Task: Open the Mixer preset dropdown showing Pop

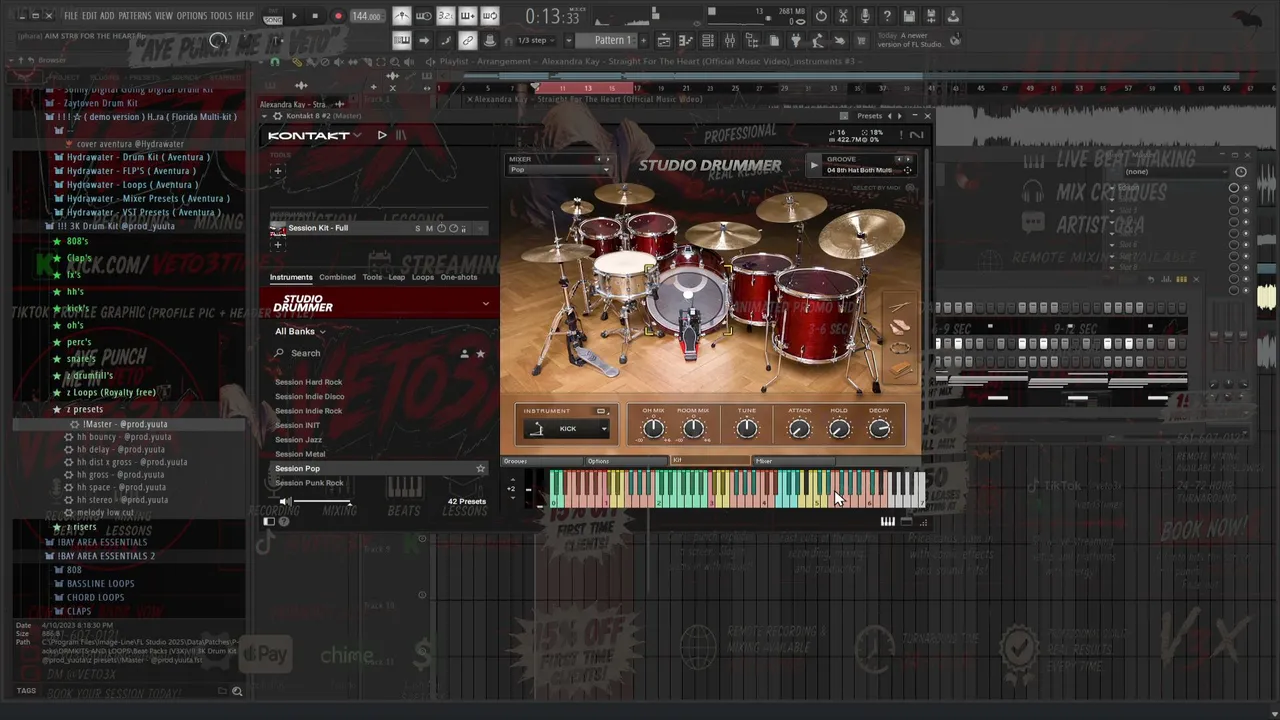Action: pos(559,169)
